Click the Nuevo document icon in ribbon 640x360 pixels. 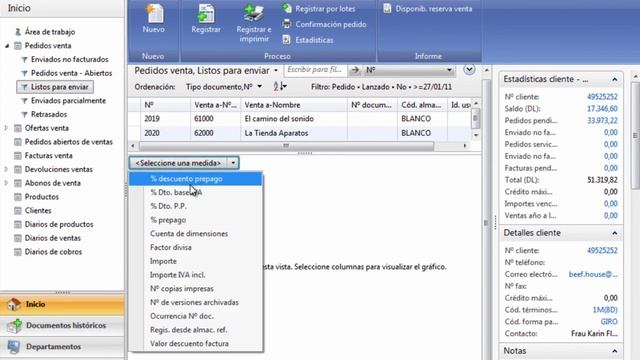point(154,13)
